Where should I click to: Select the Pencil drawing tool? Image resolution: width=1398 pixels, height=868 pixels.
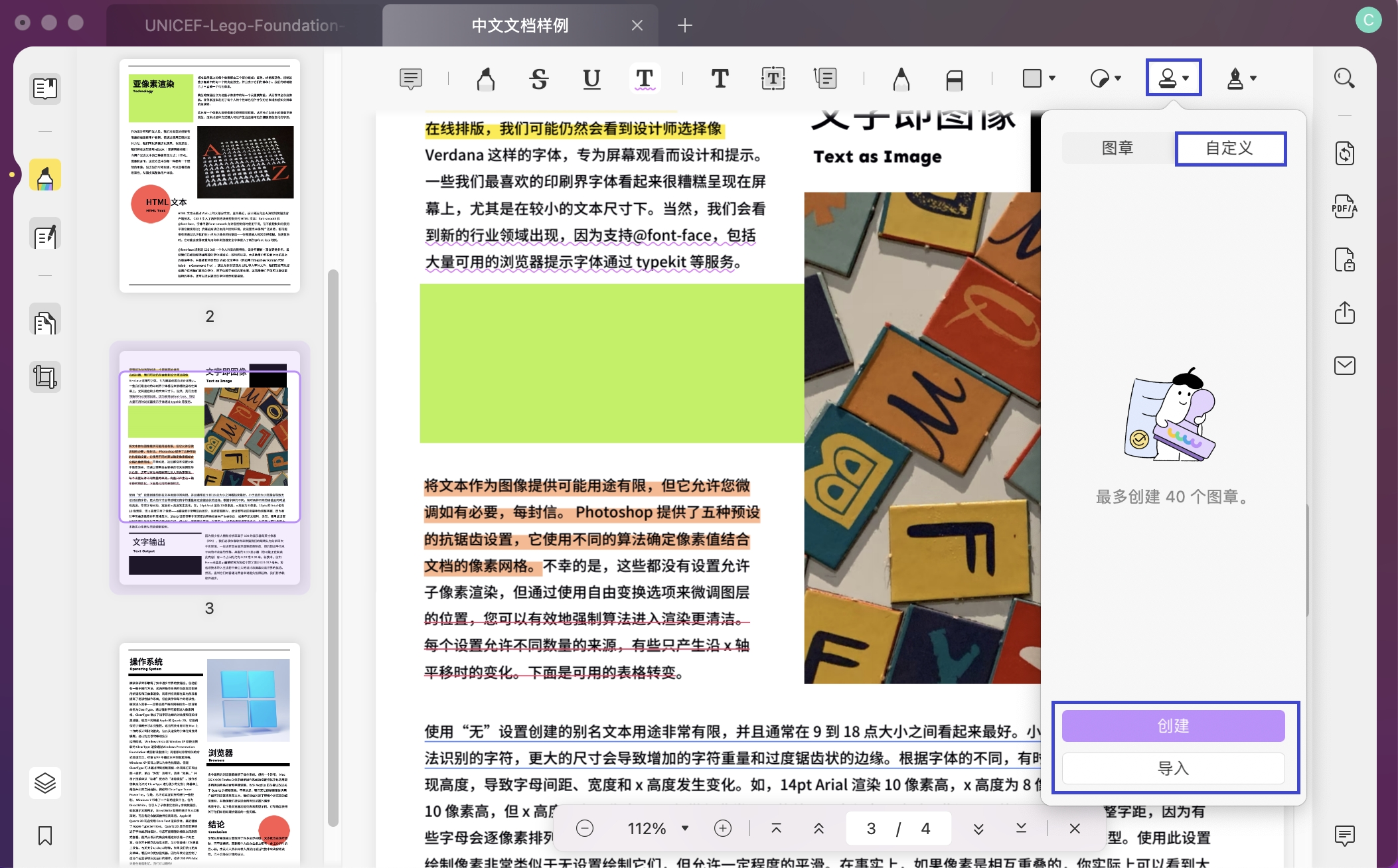901,79
